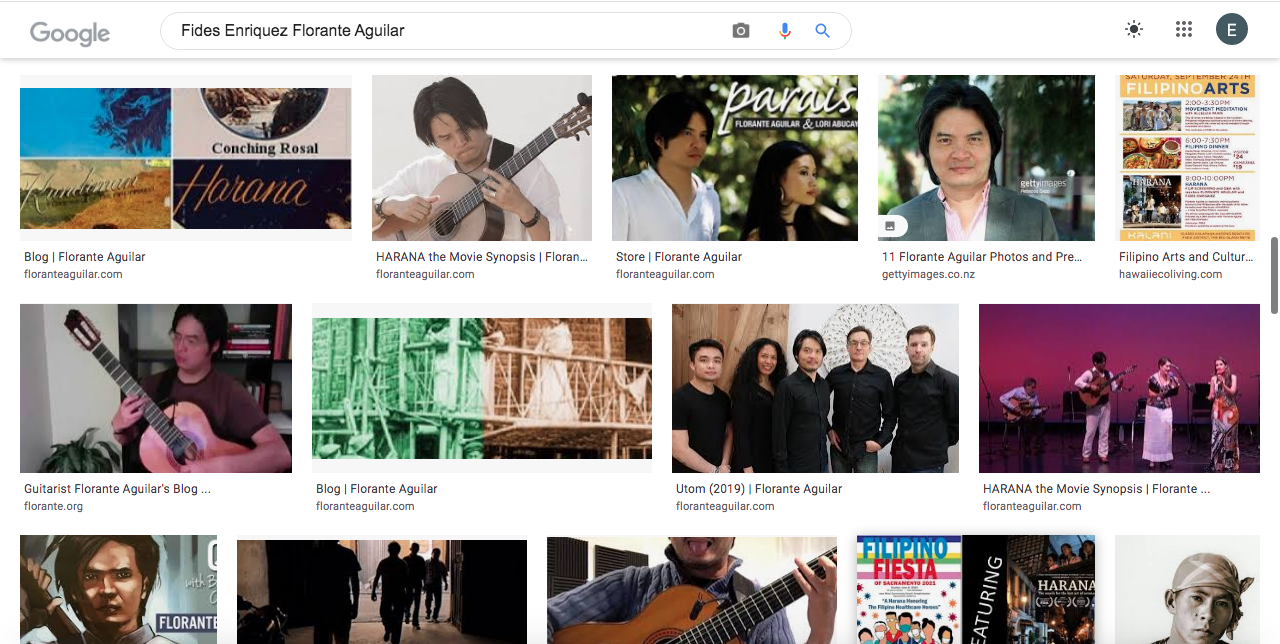Click the Google logo
The width and height of the screenshot is (1280, 644).
(x=70, y=32)
